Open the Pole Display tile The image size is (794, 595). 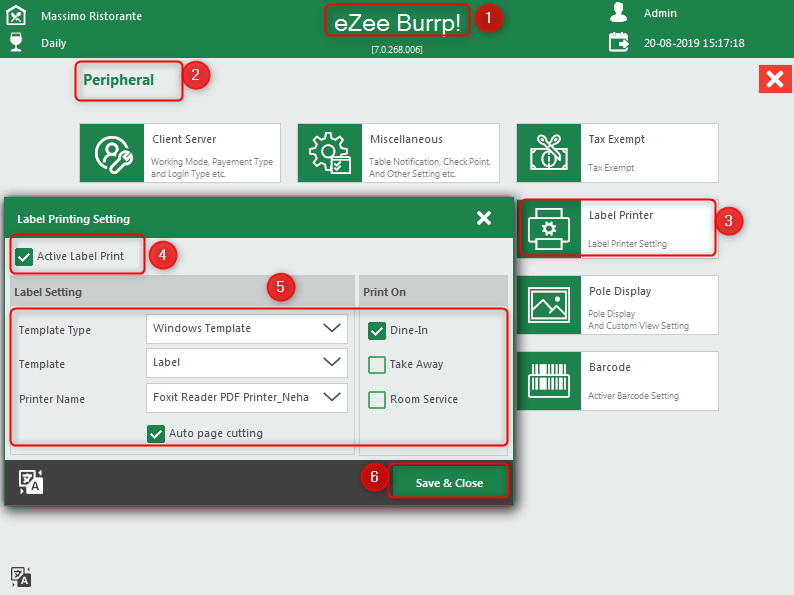617,305
